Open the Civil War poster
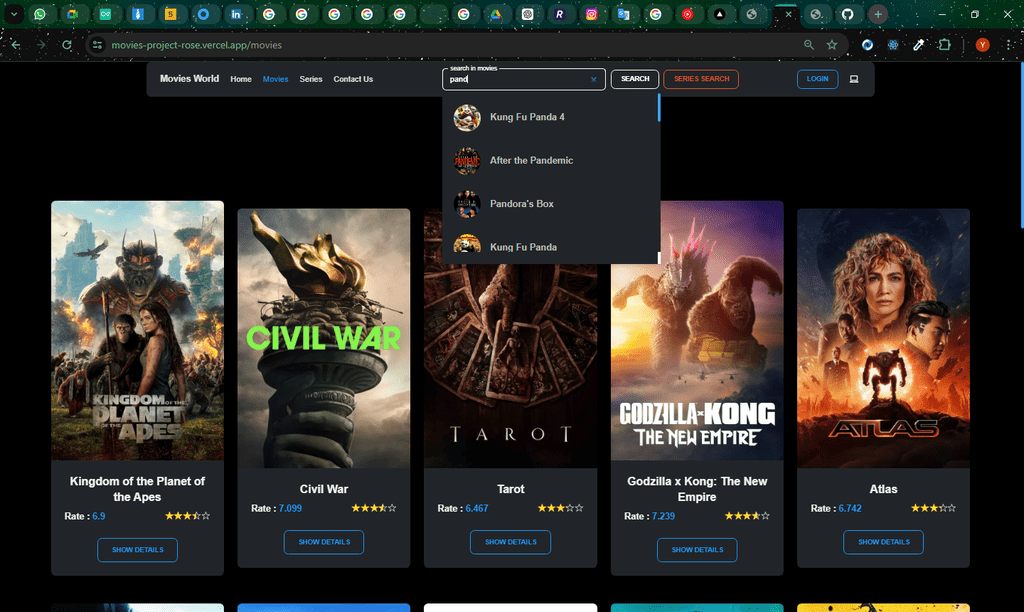 point(324,338)
